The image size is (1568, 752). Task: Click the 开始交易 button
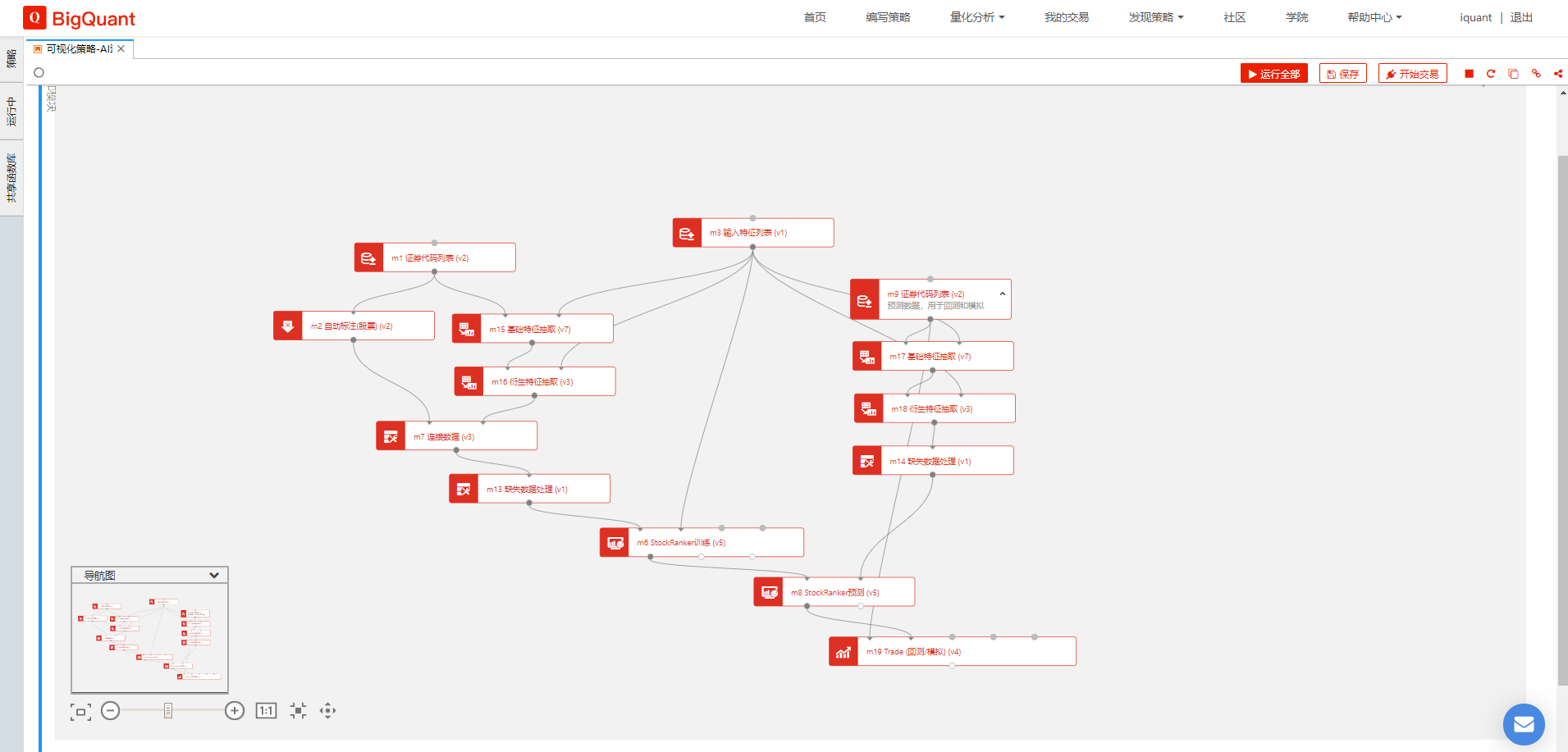1412,74
